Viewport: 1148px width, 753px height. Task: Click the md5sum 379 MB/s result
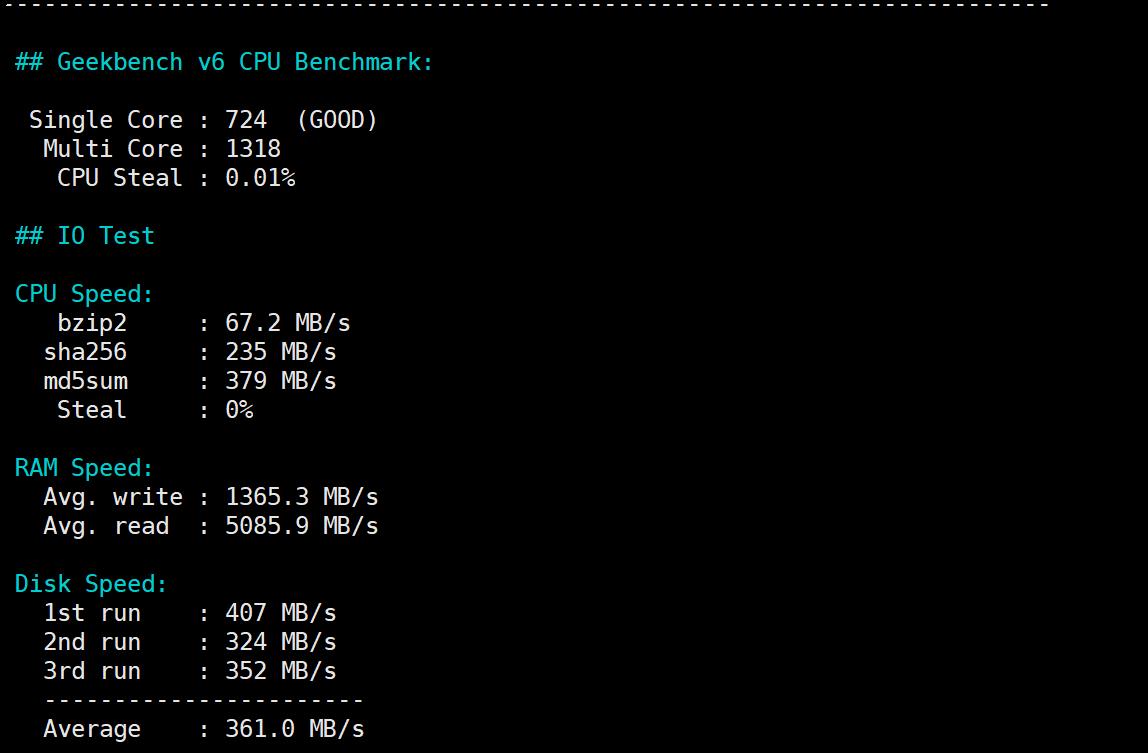(281, 381)
